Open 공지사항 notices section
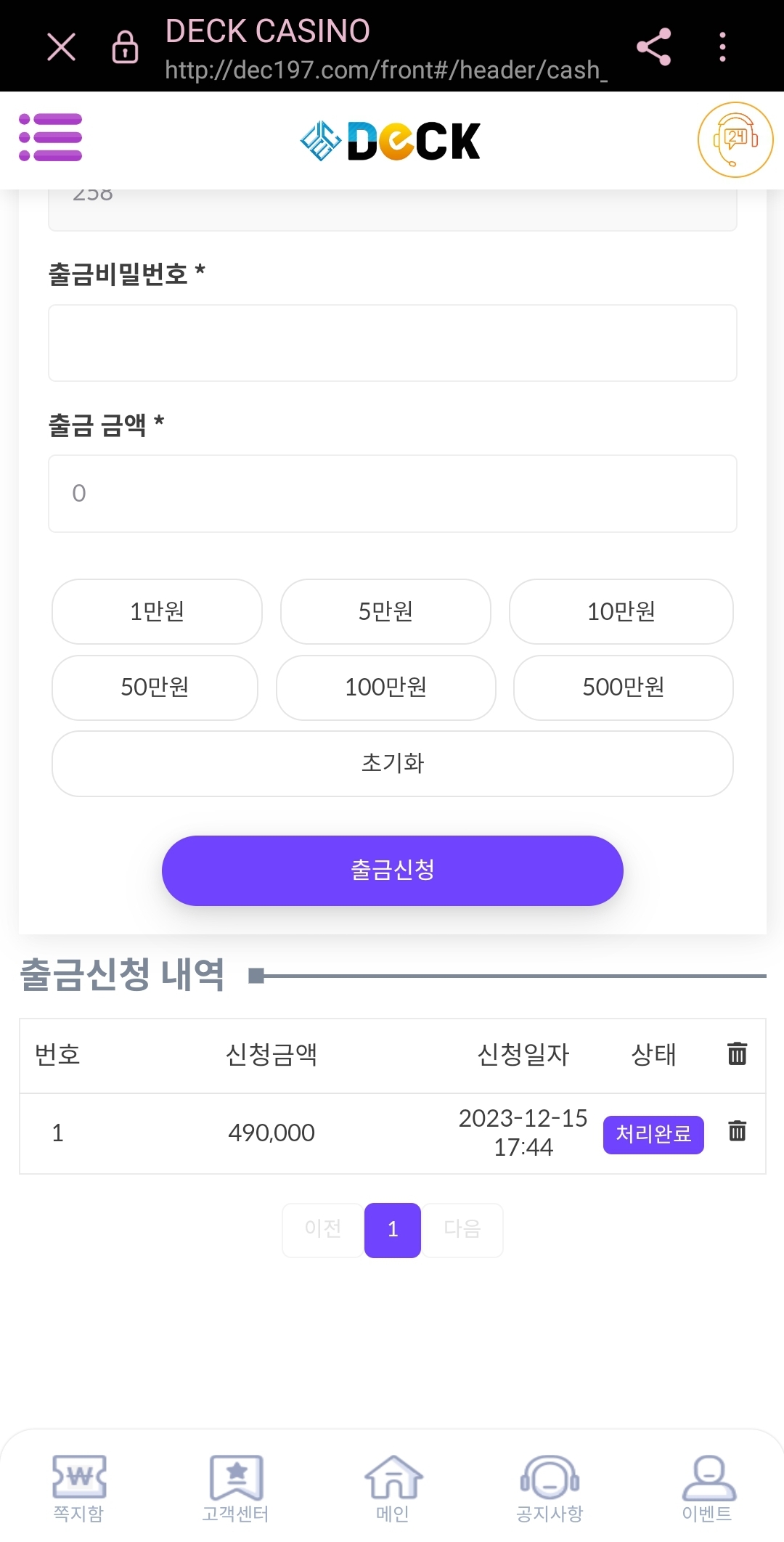The image size is (784, 1542). tap(550, 1488)
